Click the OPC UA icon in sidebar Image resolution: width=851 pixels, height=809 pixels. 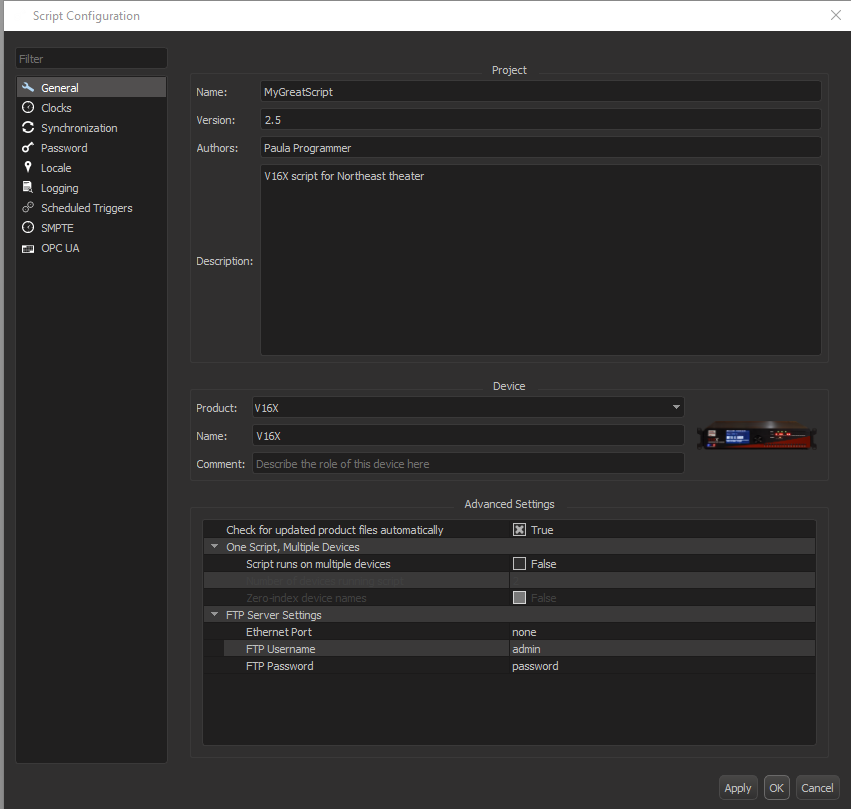pyautogui.click(x=28, y=248)
